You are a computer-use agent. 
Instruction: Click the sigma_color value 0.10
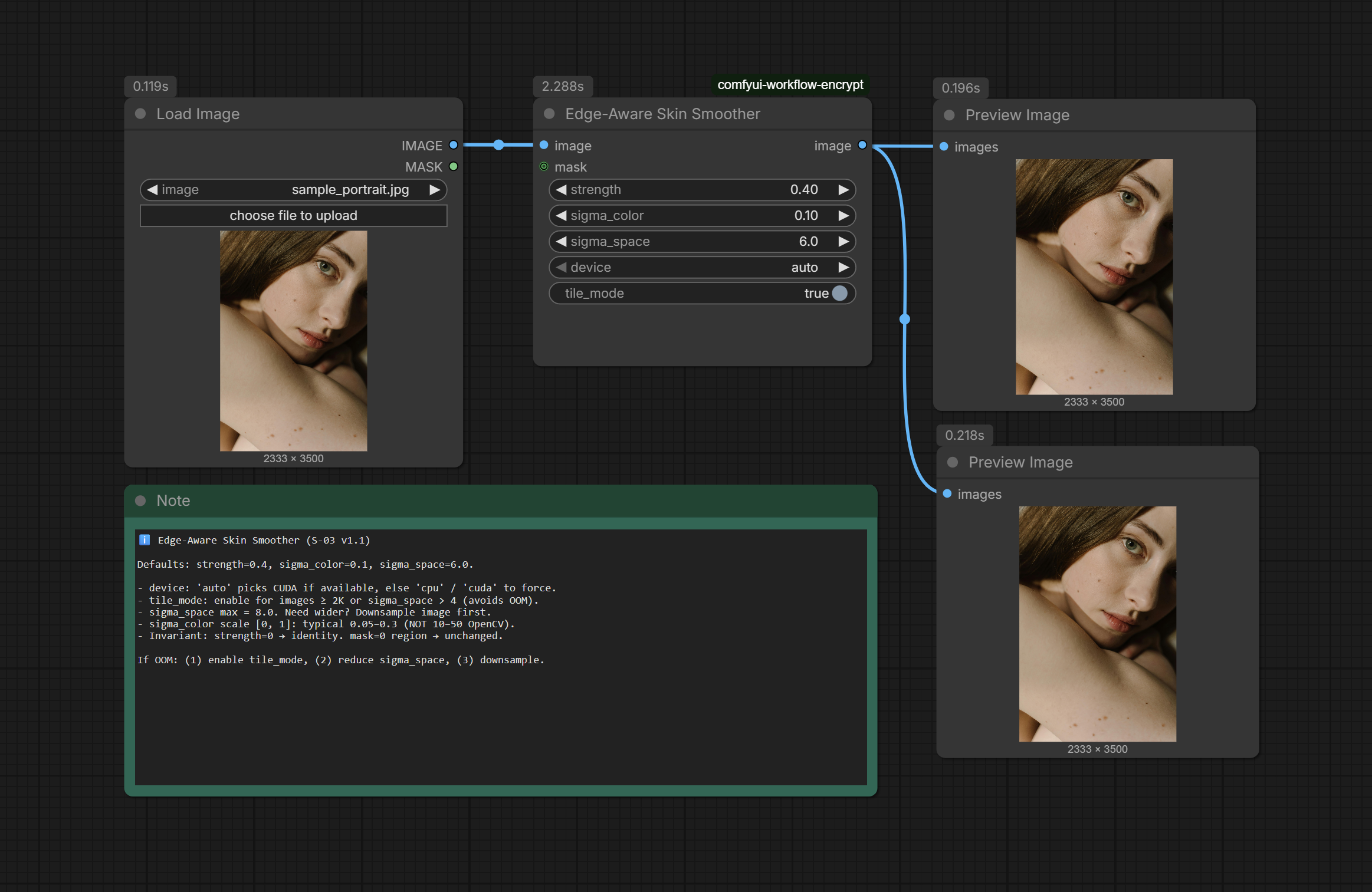806,216
